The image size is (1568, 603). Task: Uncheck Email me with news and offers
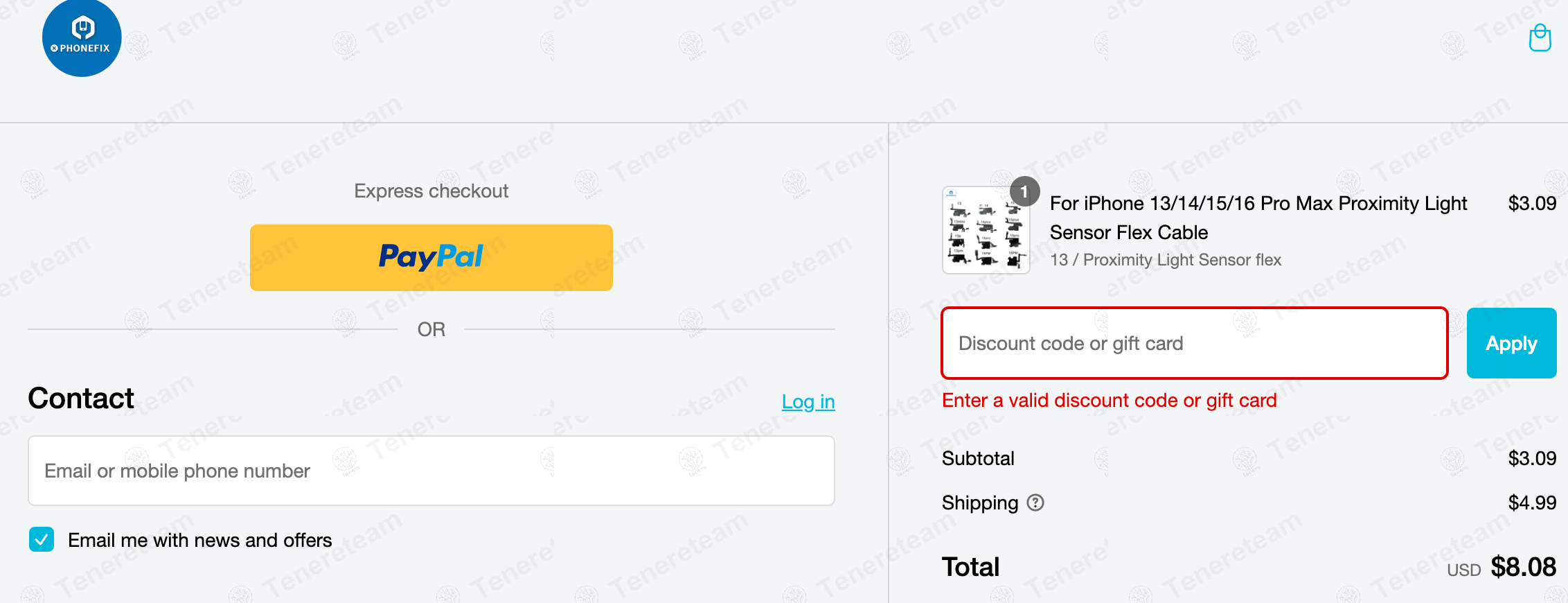tap(42, 539)
